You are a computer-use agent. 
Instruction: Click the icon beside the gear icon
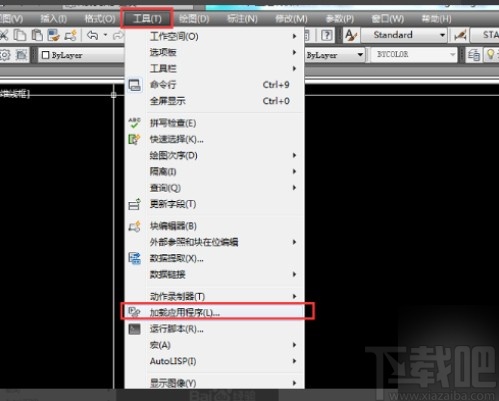[21, 55]
